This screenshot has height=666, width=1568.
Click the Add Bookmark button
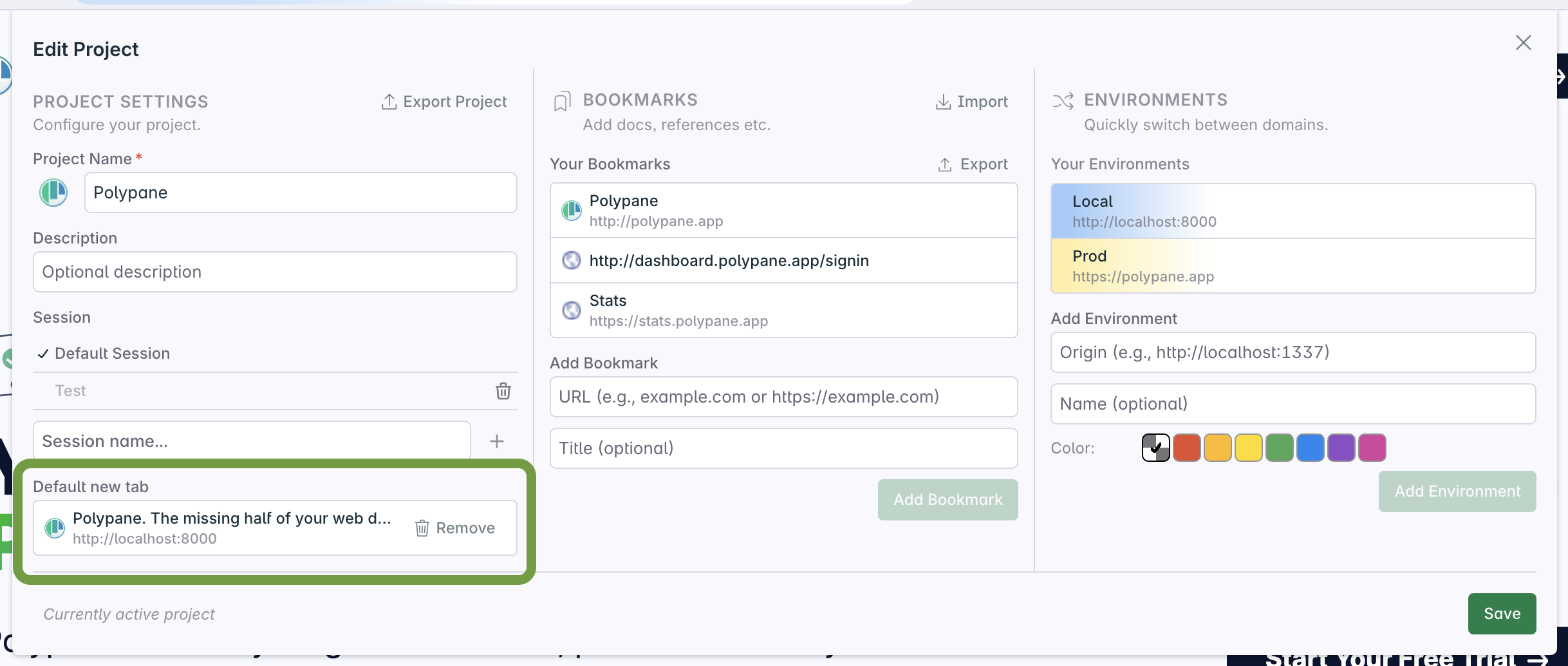click(947, 500)
